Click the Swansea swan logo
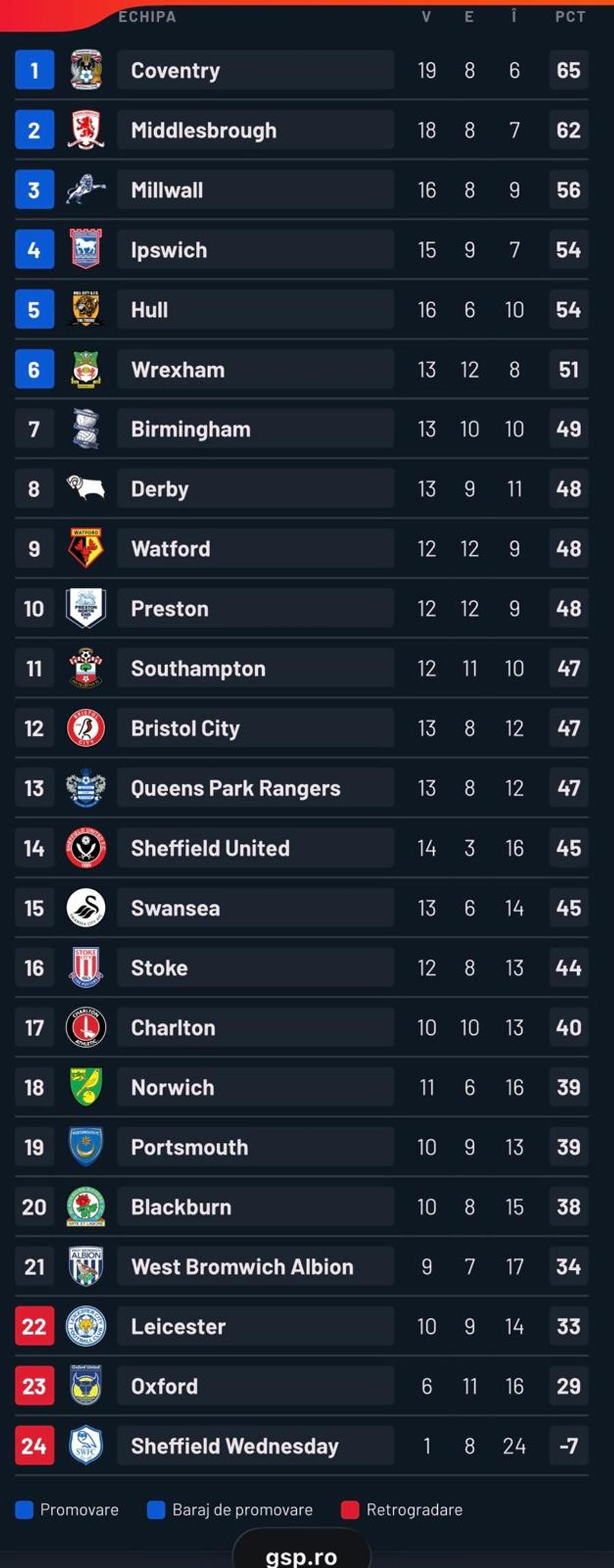The width and height of the screenshot is (614, 1568). point(86,907)
